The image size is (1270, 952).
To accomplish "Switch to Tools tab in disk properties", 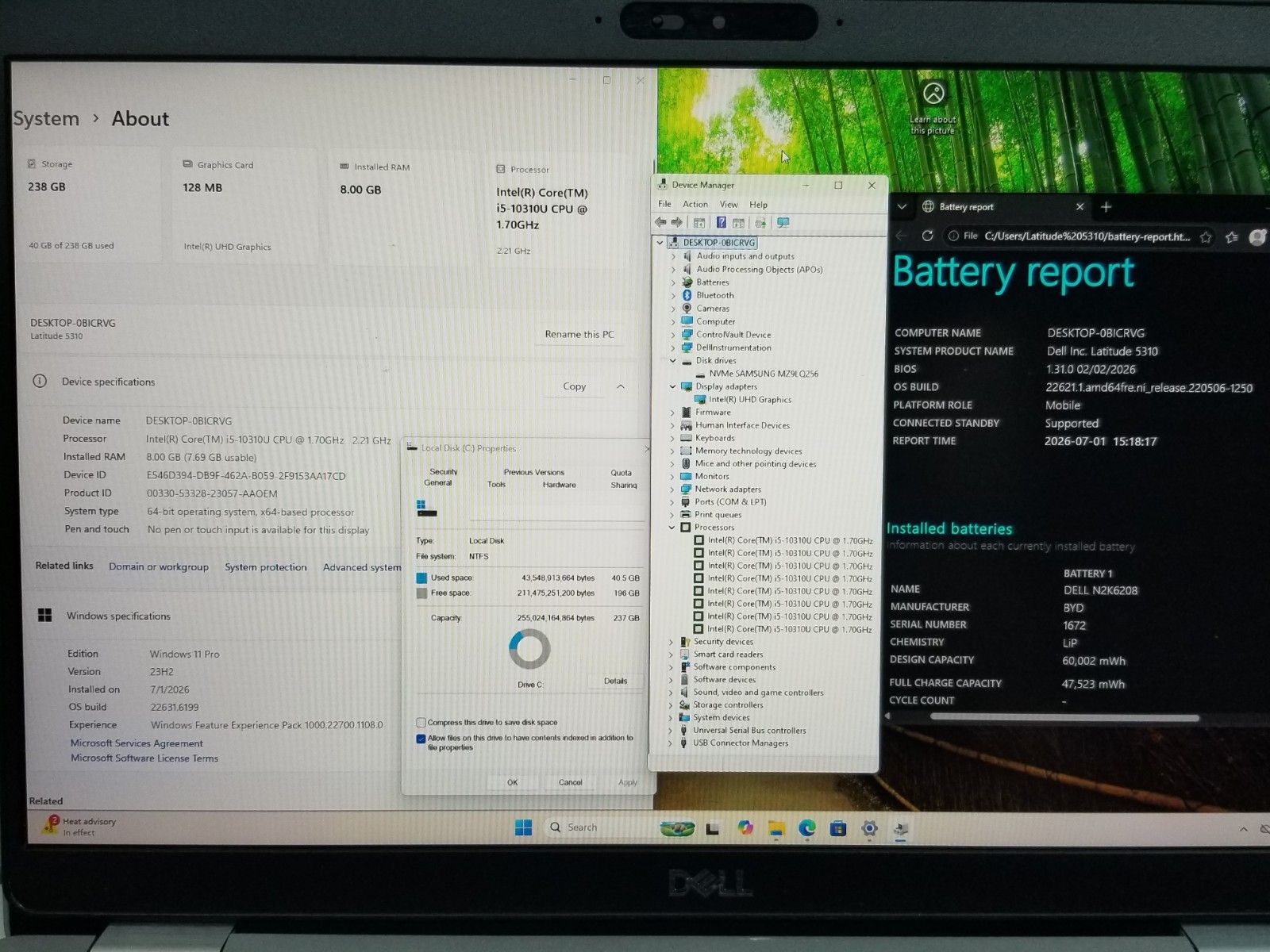I will 496,484.
